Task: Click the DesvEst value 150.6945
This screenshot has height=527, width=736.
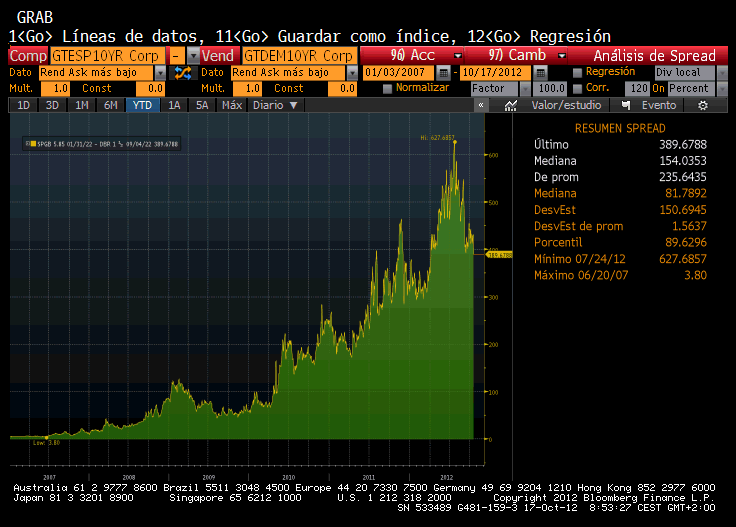Action: 682,210
